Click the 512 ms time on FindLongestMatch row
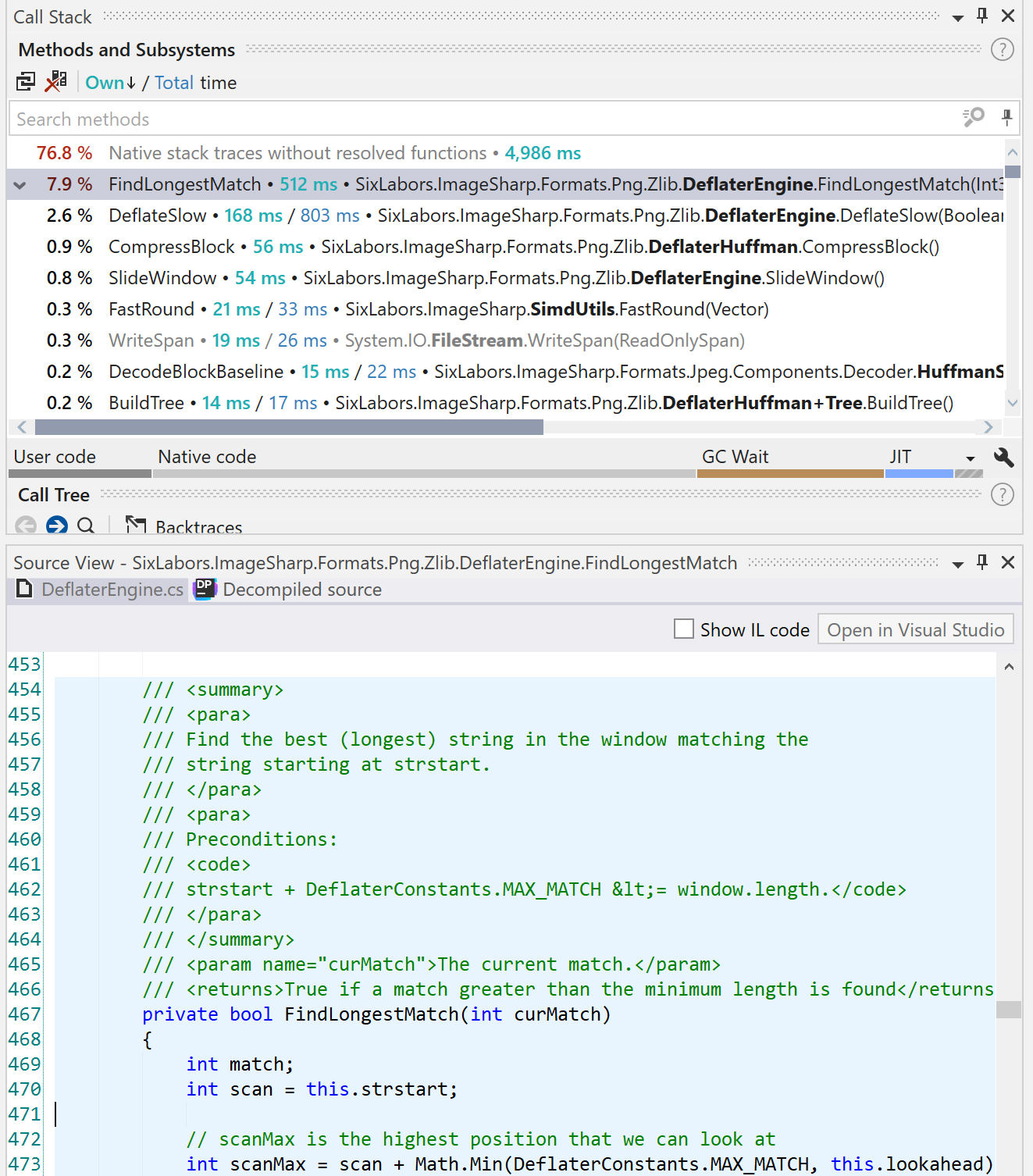Image resolution: width=1033 pixels, height=1176 pixels. point(308,184)
